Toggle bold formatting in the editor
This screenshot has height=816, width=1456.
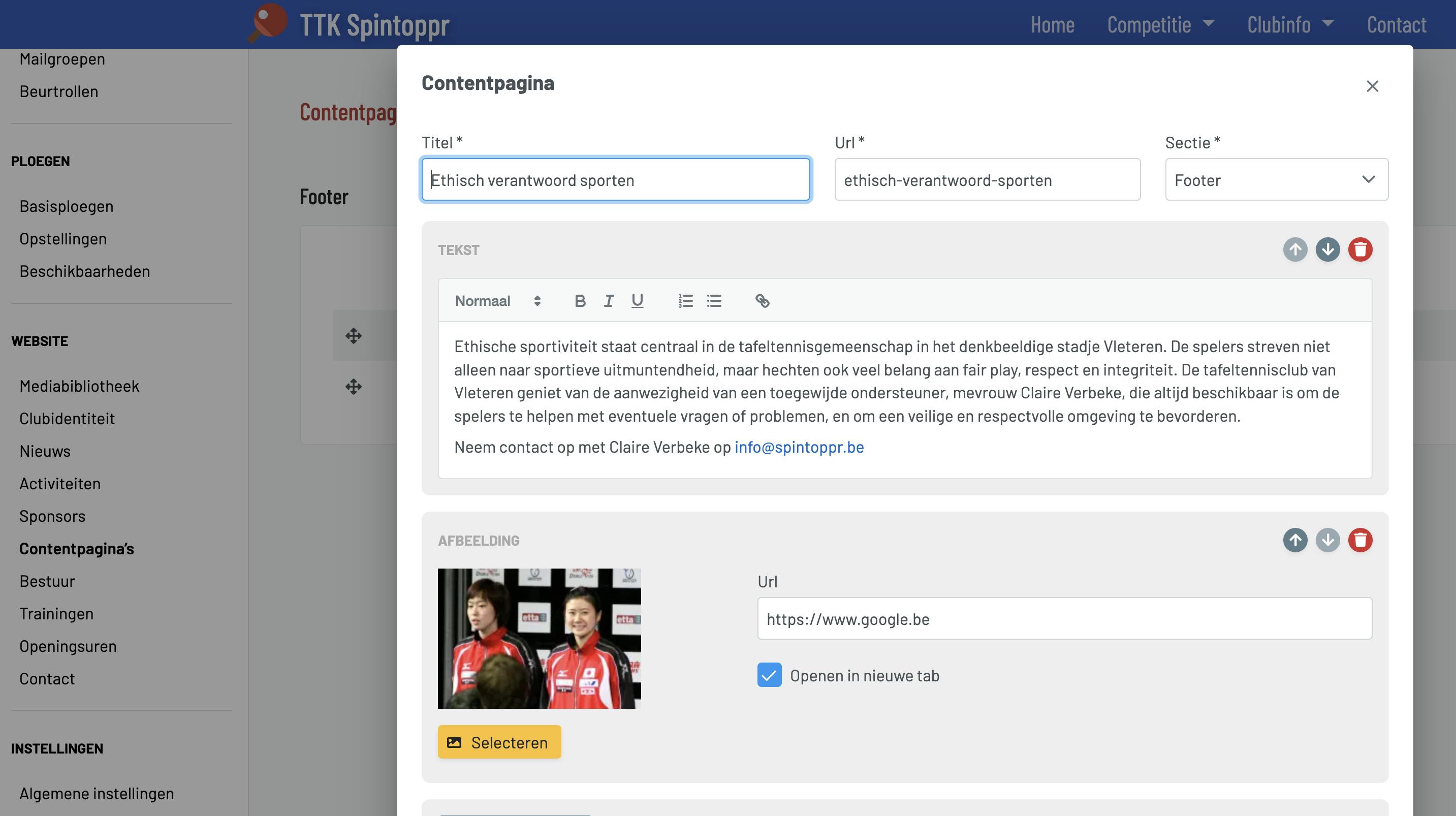(x=580, y=301)
